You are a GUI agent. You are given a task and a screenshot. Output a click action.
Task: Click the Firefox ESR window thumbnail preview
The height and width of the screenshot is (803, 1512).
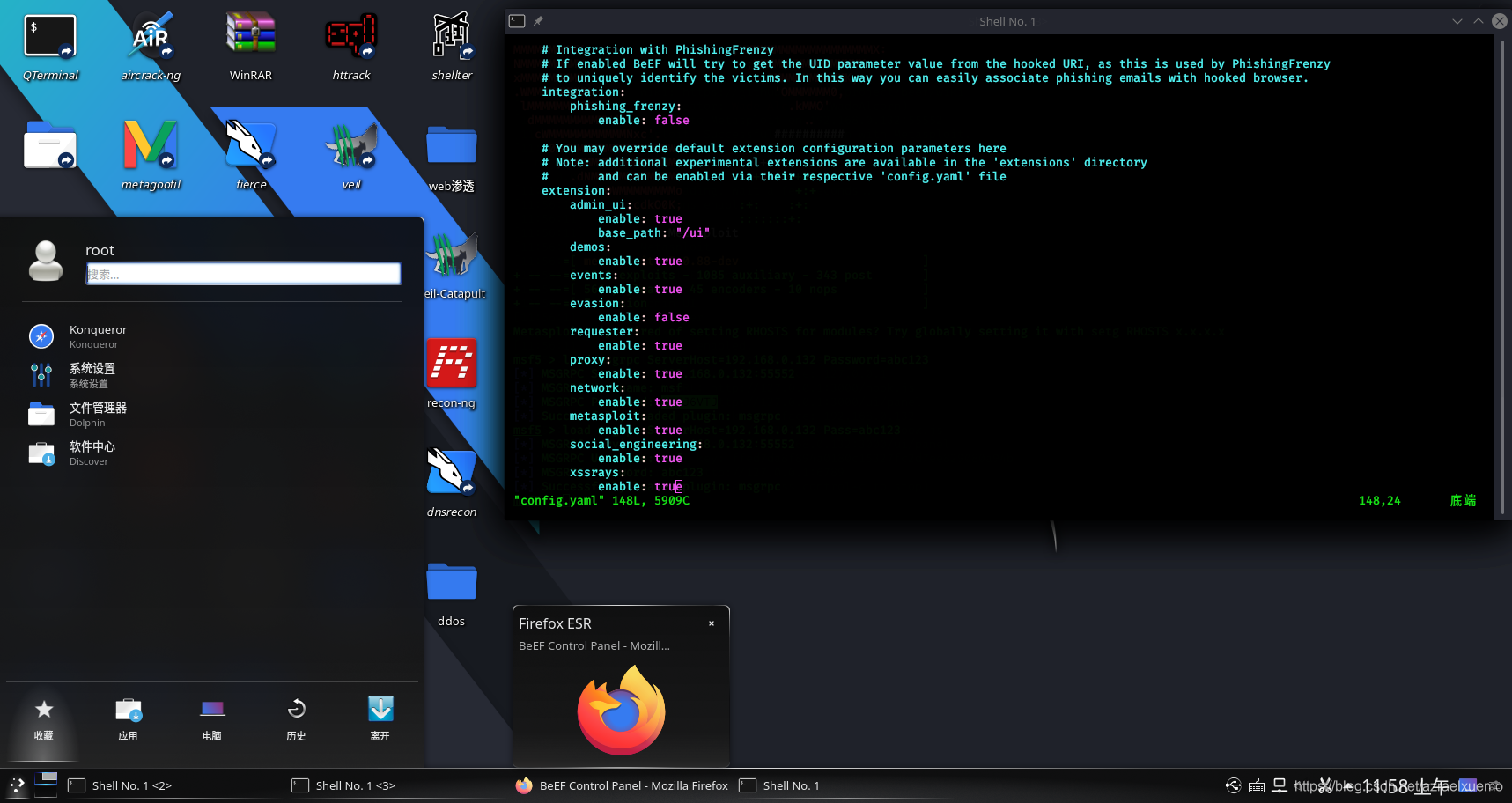click(x=621, y=711)
